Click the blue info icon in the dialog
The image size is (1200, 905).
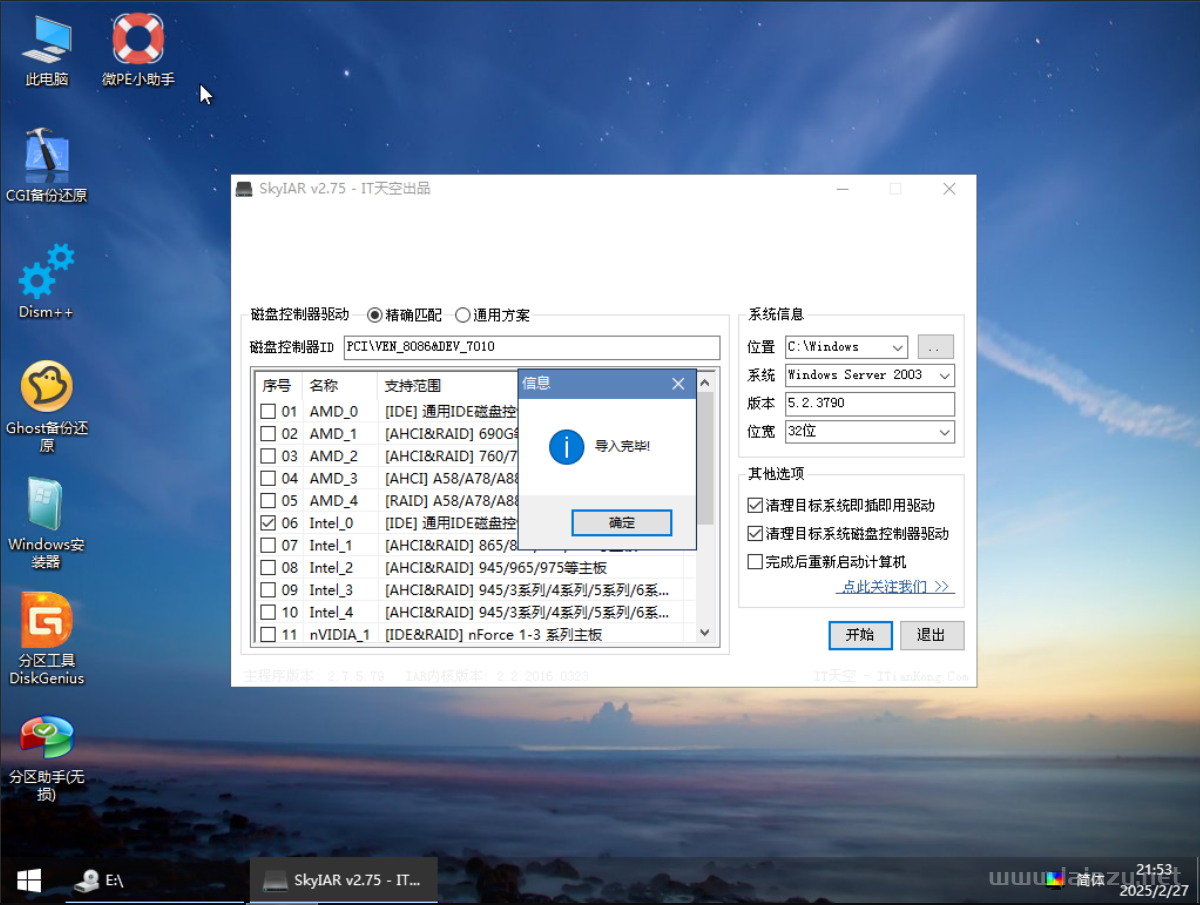pyautogui.click(x=566, y=446)
